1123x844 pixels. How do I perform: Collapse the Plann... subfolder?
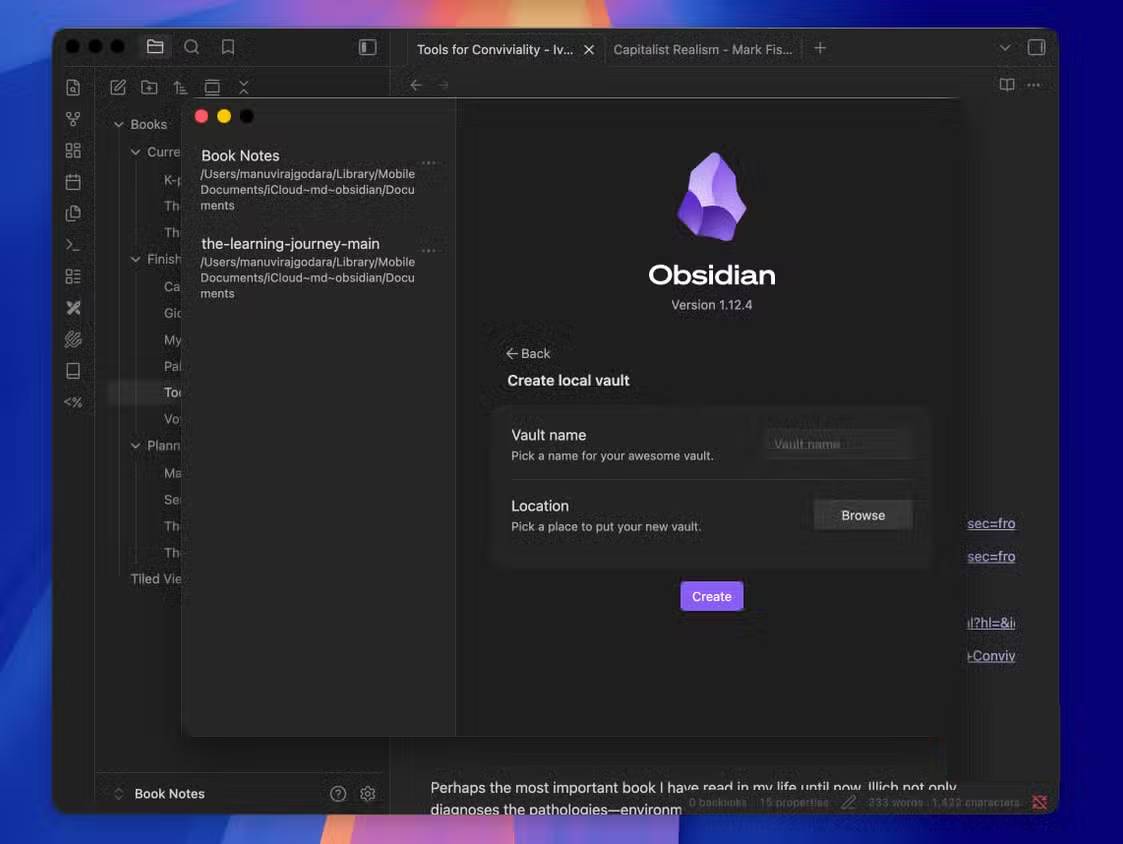135,446
